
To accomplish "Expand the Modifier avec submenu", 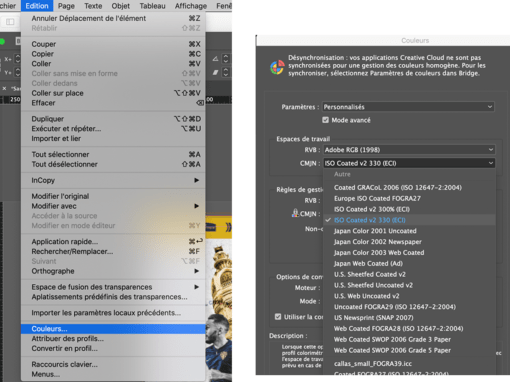I will tap(113, 206).
